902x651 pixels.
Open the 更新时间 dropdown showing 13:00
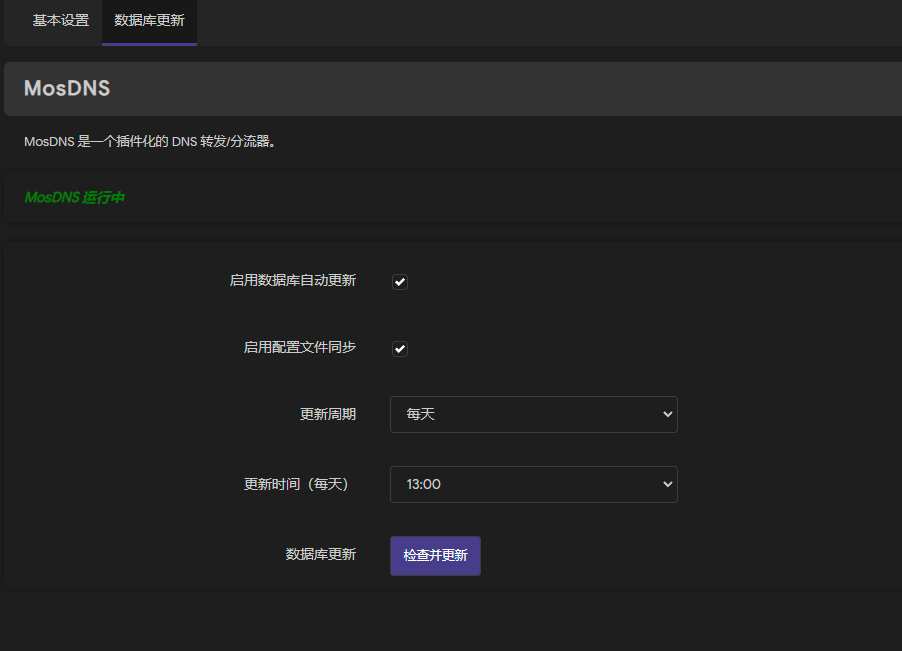(x=533, y=484)
